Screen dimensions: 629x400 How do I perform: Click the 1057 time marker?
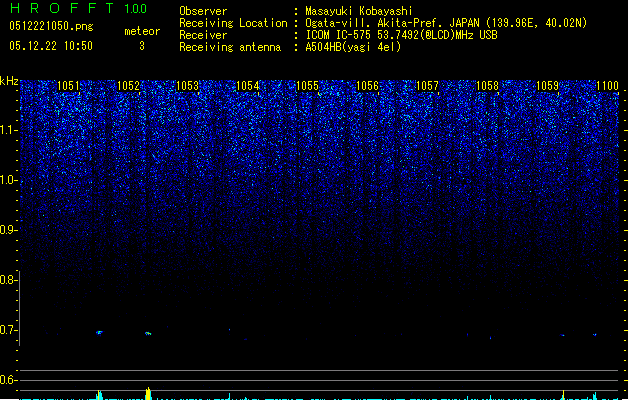428,85
